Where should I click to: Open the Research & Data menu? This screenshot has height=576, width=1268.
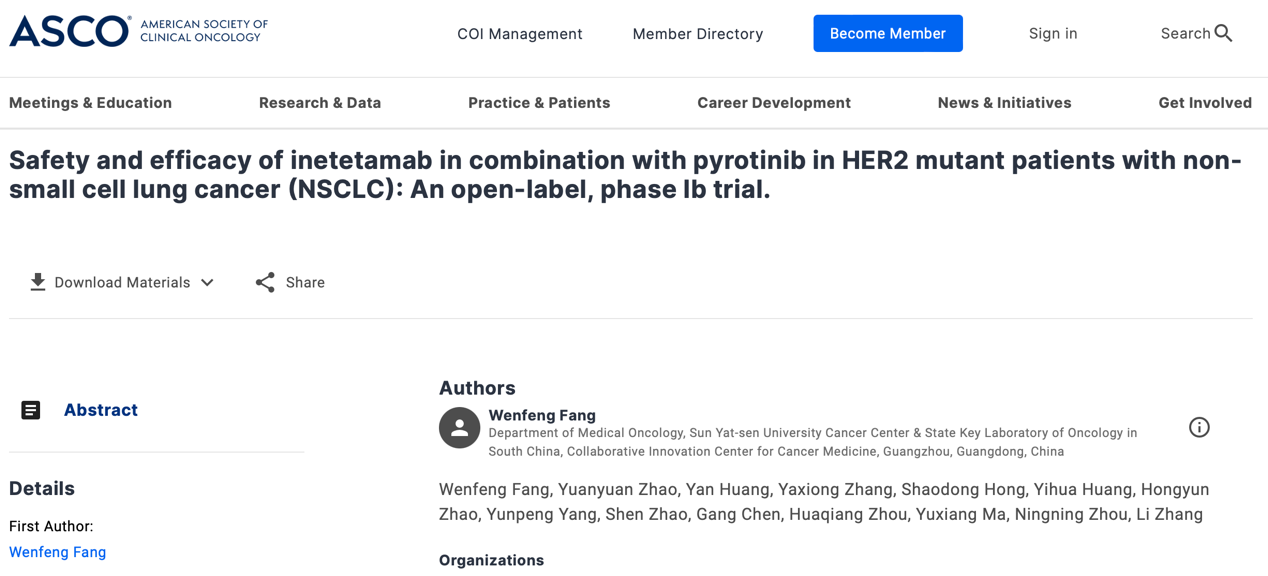[x=320, y=103]
